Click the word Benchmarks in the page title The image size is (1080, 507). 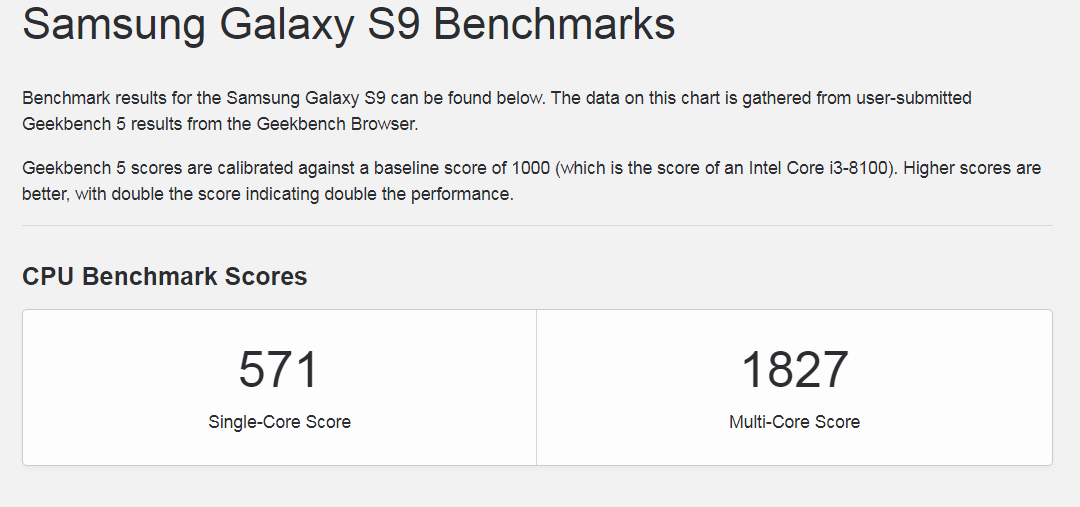pos(554,24)
